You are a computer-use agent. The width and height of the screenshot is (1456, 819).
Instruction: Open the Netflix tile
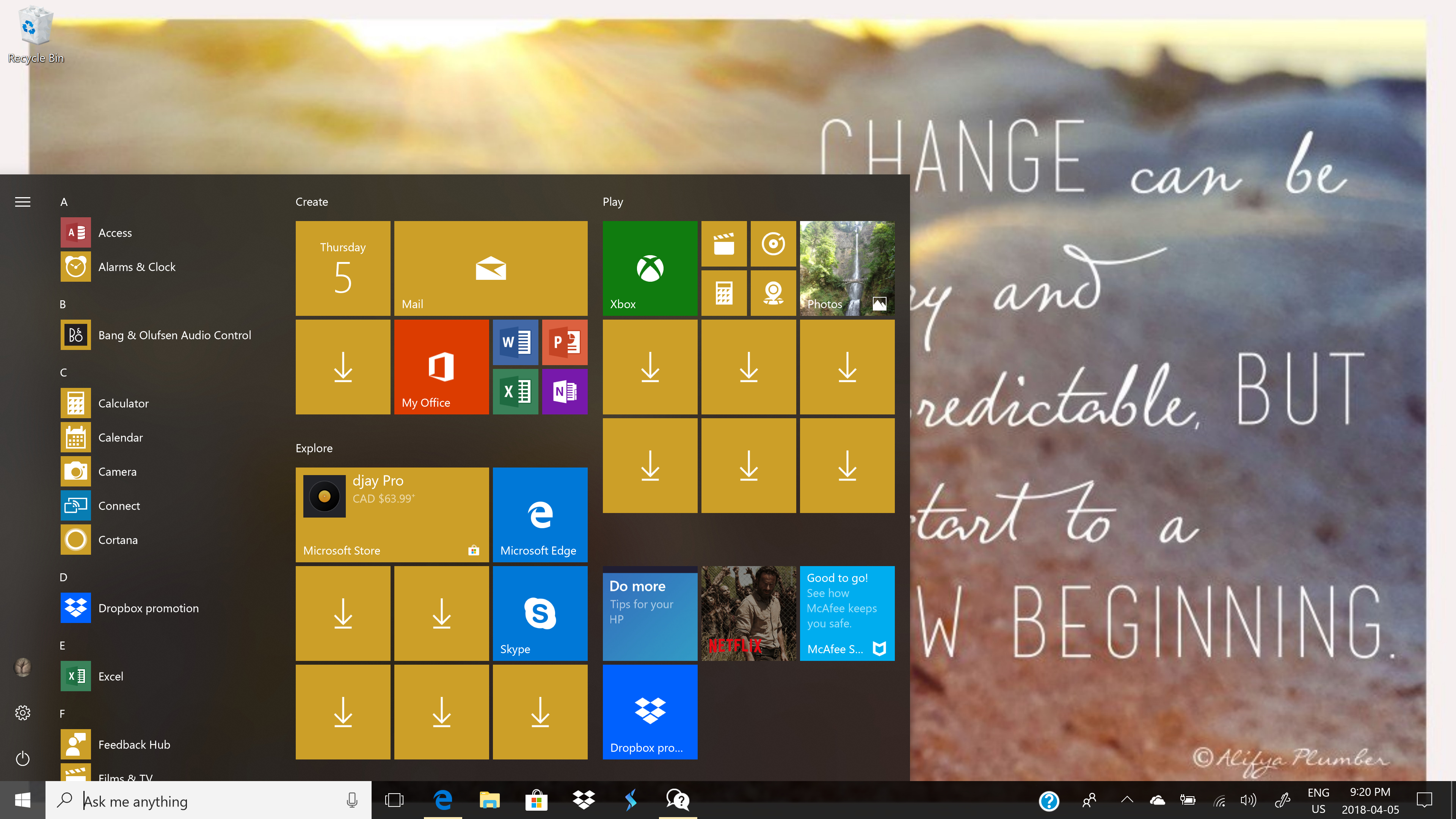pyautogui.click(x=749, y=613)
